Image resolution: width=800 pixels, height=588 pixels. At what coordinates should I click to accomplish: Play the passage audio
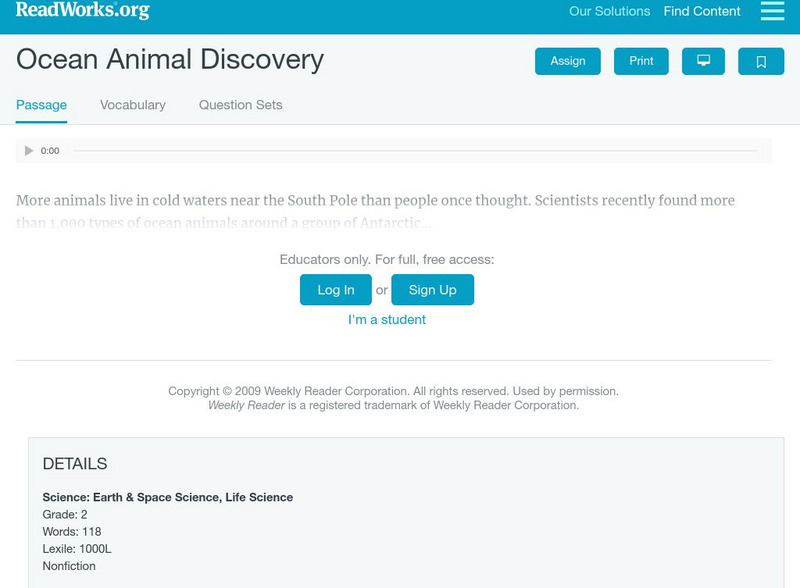click(x=29, y=151)
